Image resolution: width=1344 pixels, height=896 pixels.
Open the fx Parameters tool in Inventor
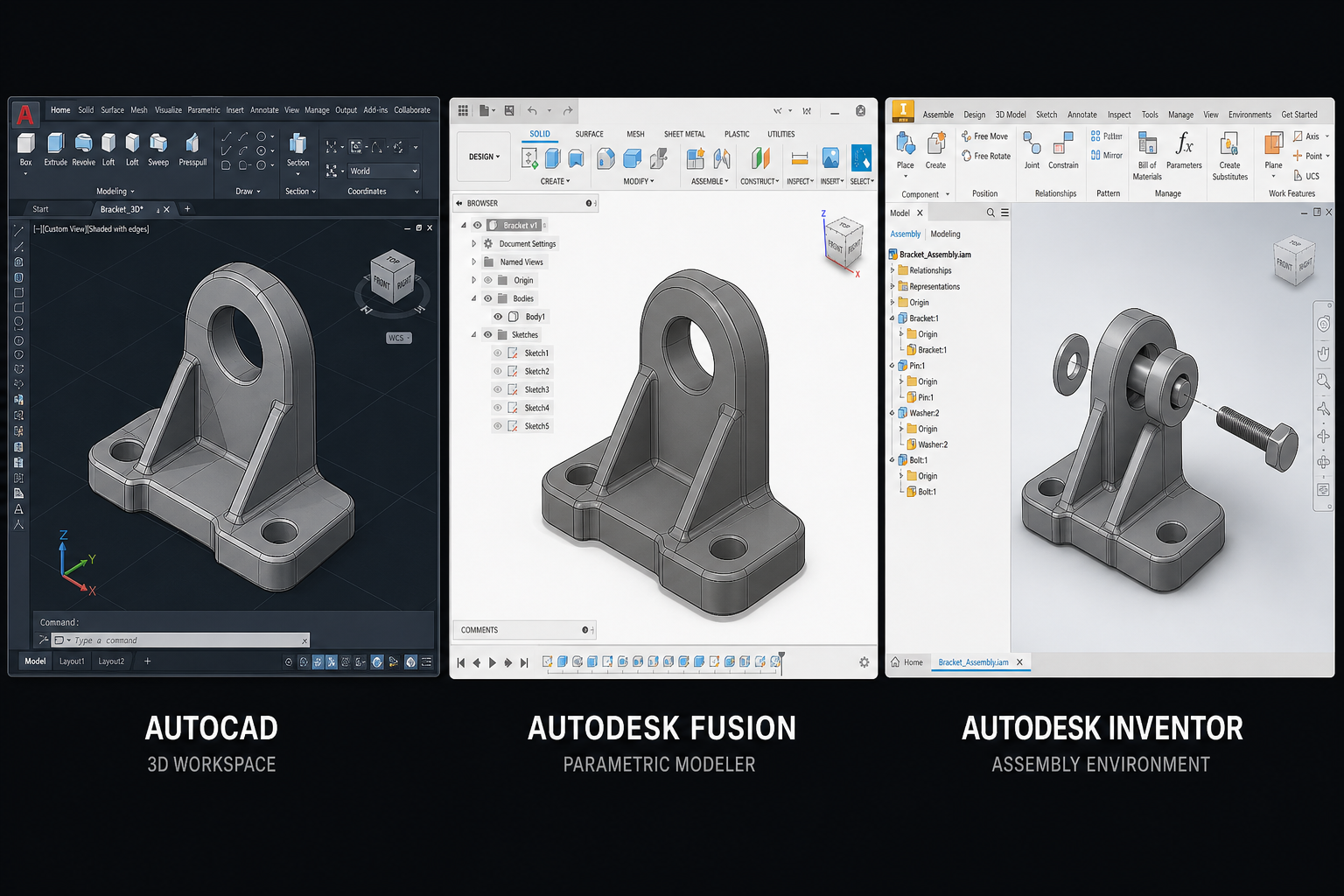pyautogui.click(x=1184, y=150)
